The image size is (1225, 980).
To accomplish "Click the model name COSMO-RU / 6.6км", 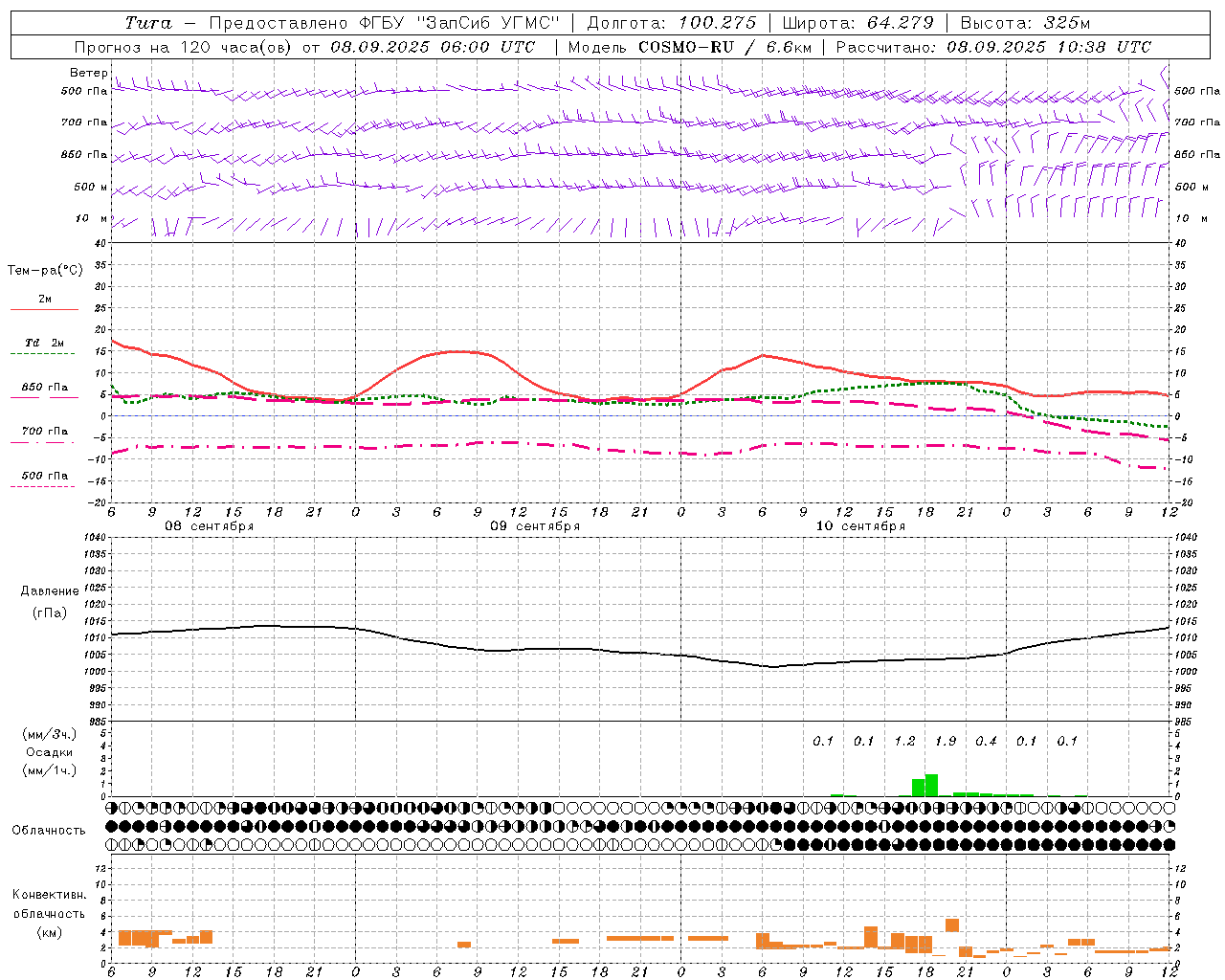I will point(724,47).
